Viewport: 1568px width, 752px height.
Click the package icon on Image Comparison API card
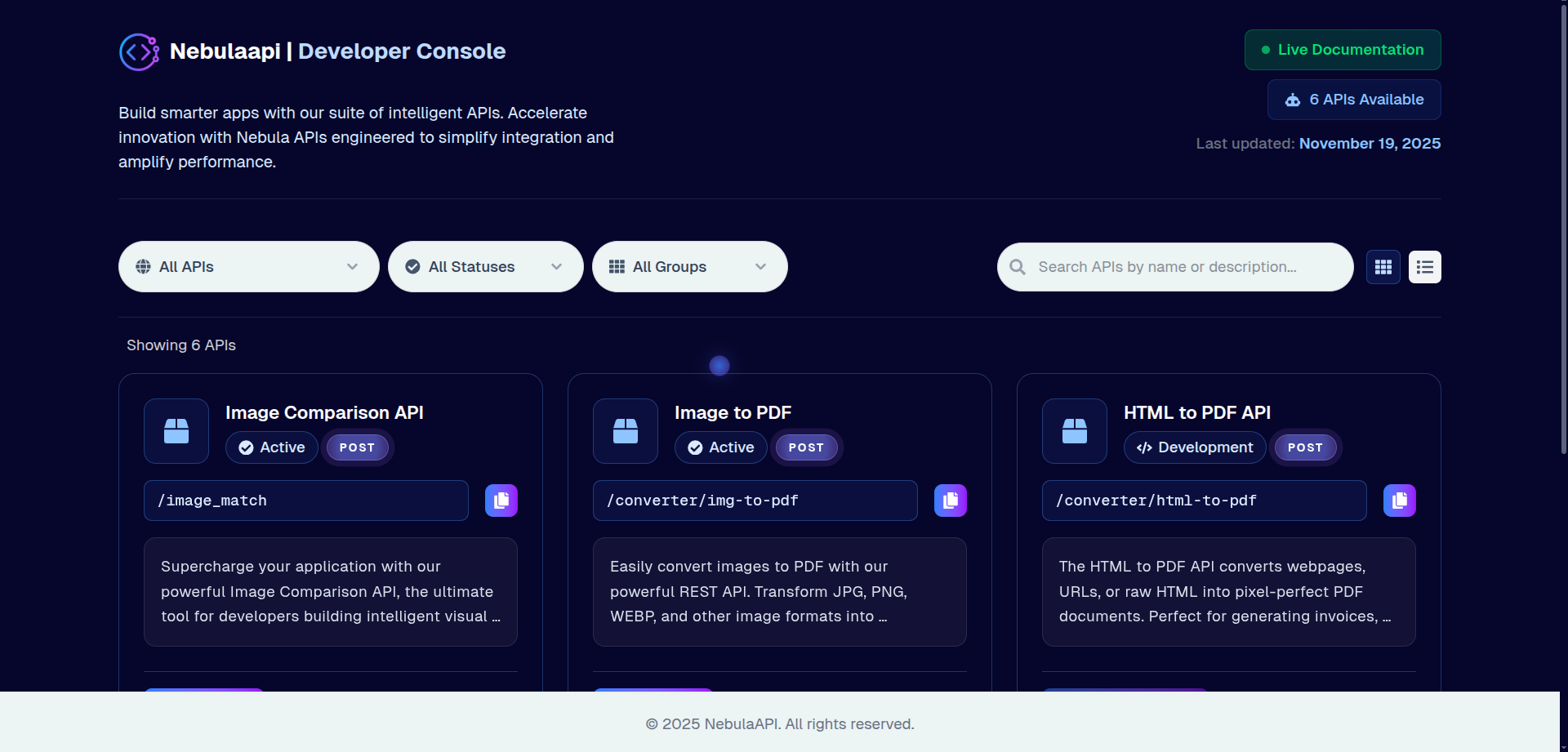click(x=175, y=431)
